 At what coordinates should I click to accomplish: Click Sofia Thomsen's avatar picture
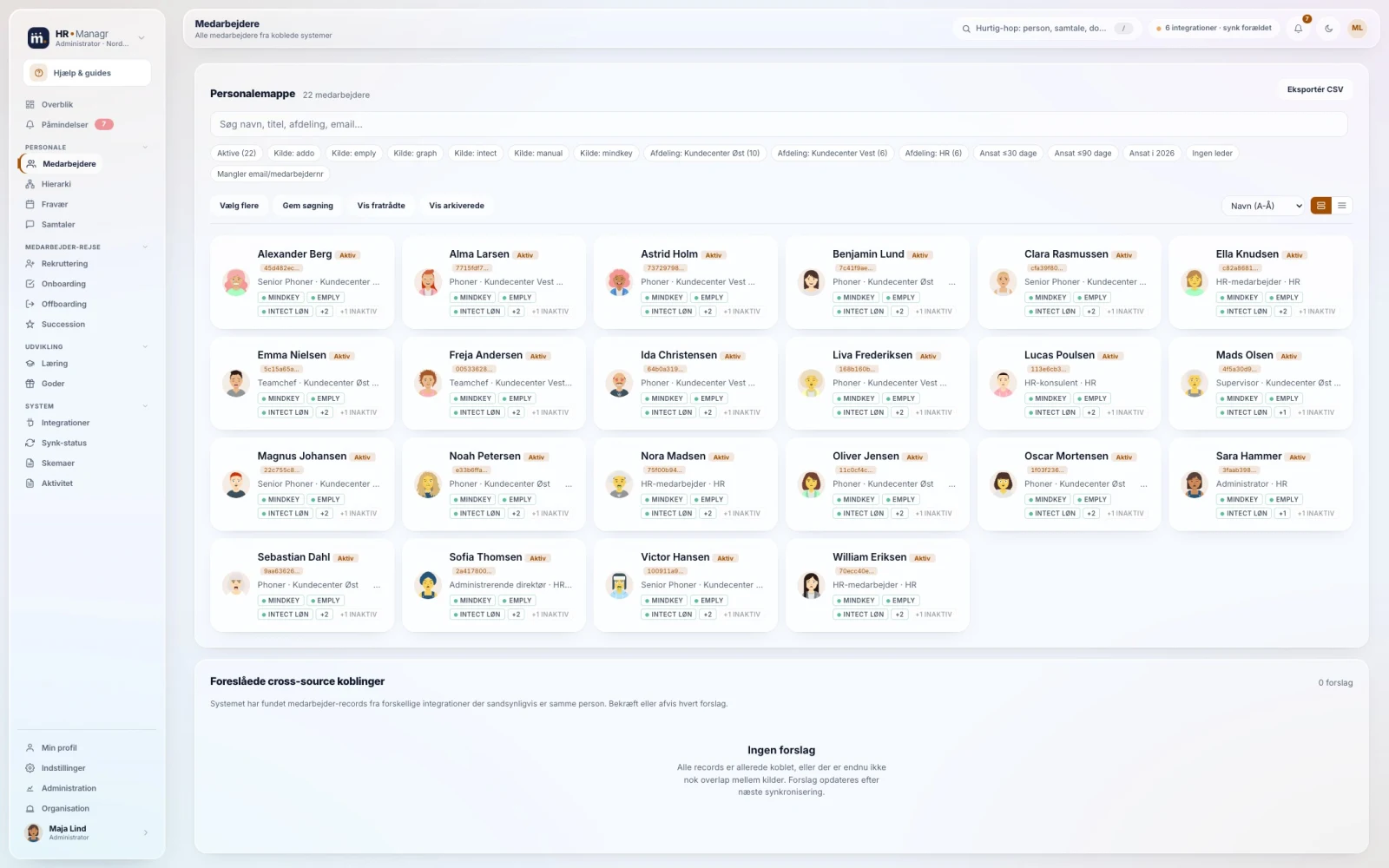[x=428, y=585]
